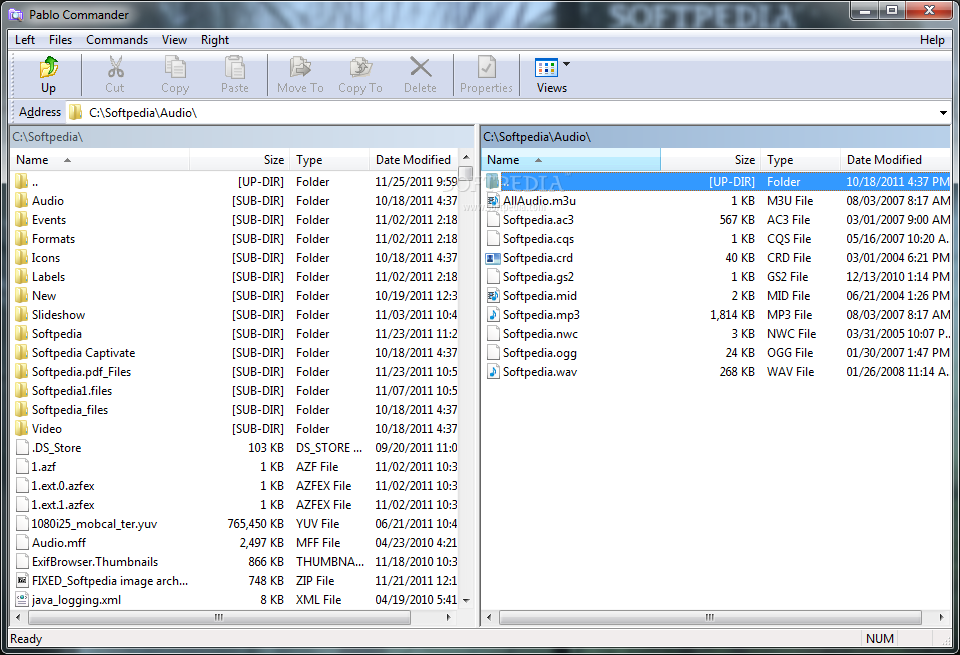Select the .DS_Store file name
The image size is (960, 655).
click(56, 447)
